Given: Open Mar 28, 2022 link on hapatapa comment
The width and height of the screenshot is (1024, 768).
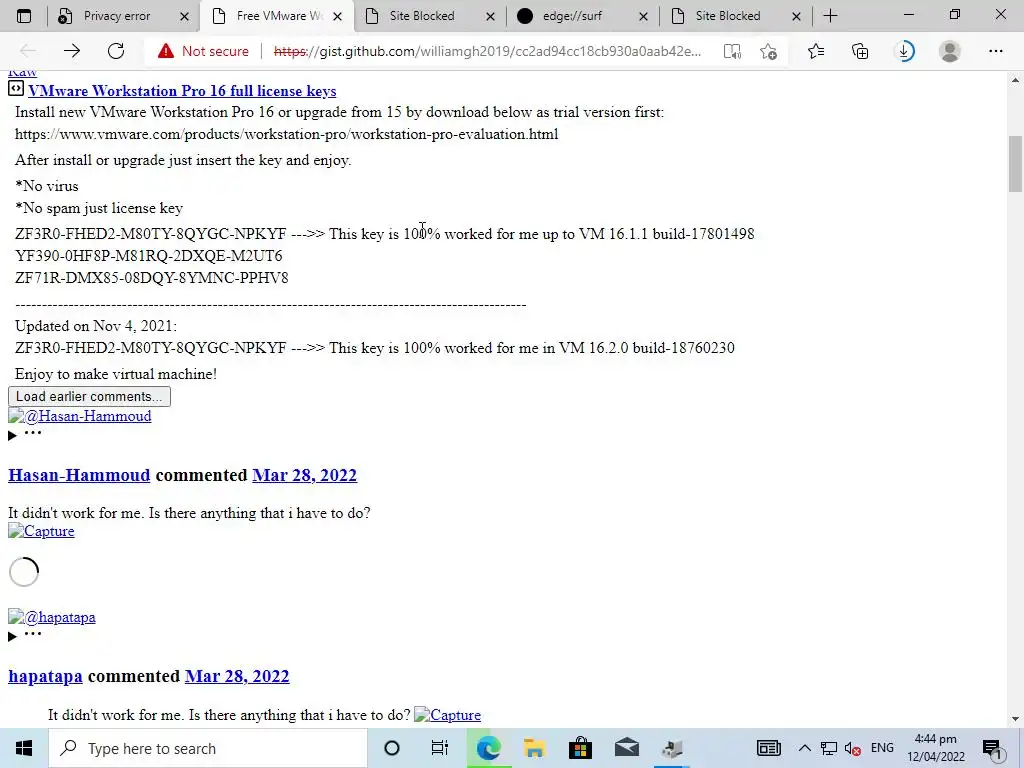Looking at the screenshot, I should tap(237, 676).
